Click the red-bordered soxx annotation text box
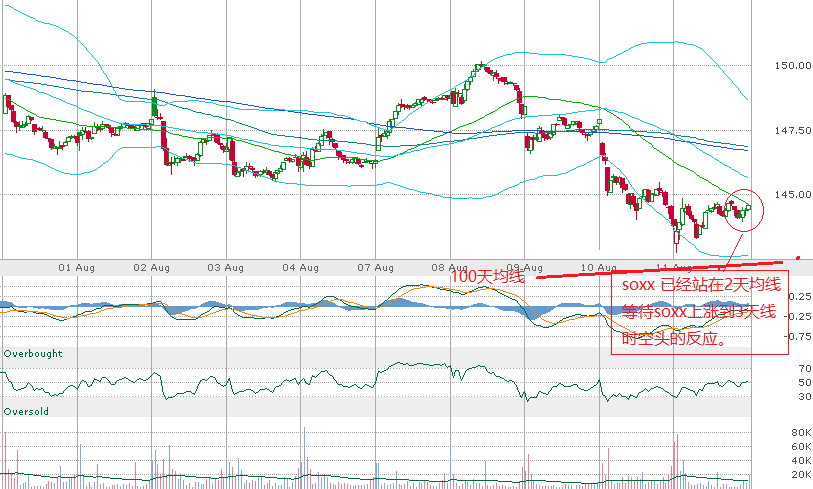The width and height of the screenshot is (813, 489). (x=699, y=312)
